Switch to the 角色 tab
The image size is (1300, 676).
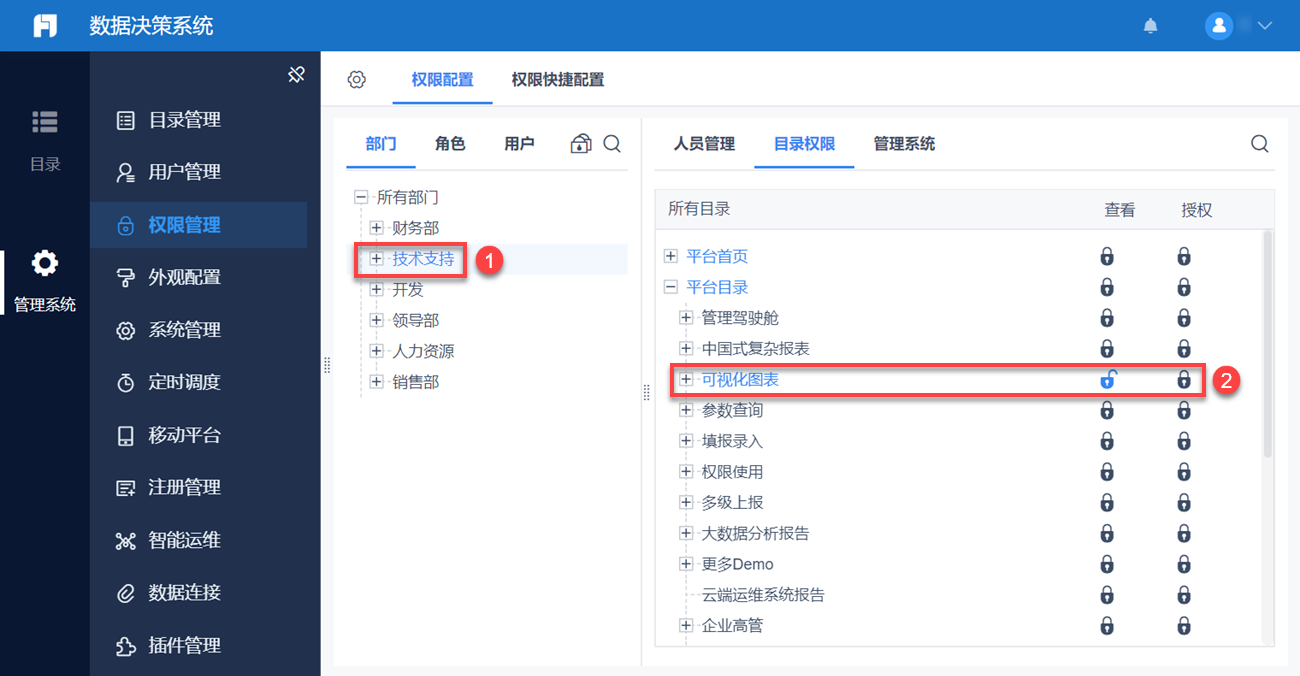click(x=450, y=144)
